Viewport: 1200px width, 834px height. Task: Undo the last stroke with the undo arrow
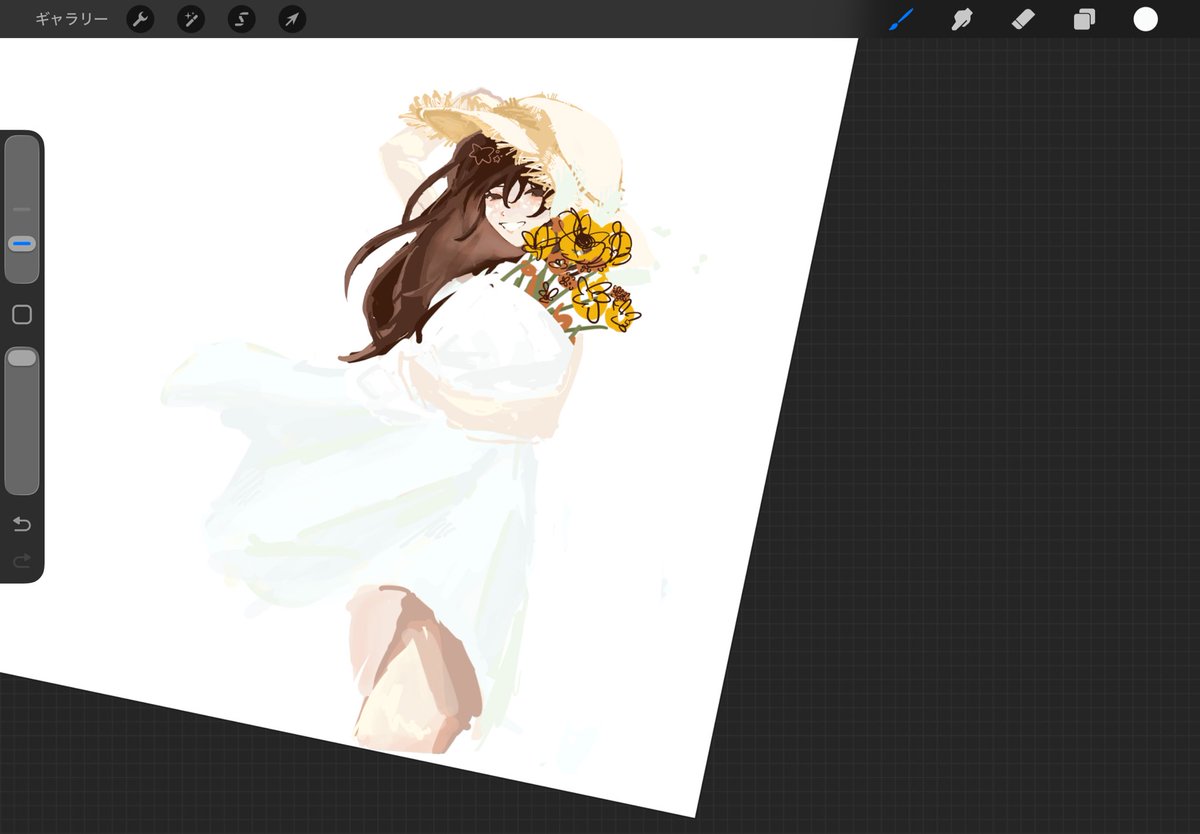(22, 525)
